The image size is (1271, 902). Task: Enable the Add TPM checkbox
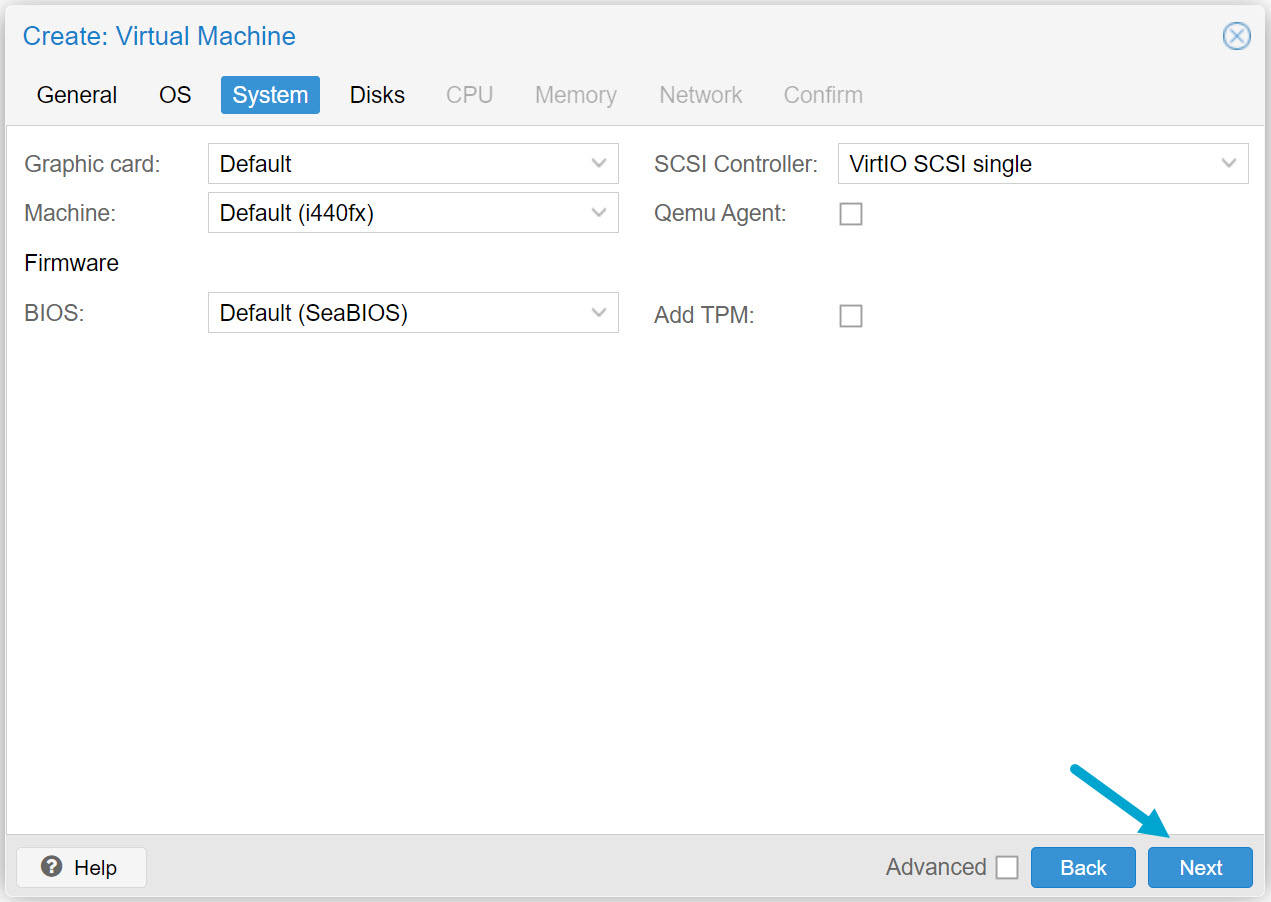click(x=850, y=315)
